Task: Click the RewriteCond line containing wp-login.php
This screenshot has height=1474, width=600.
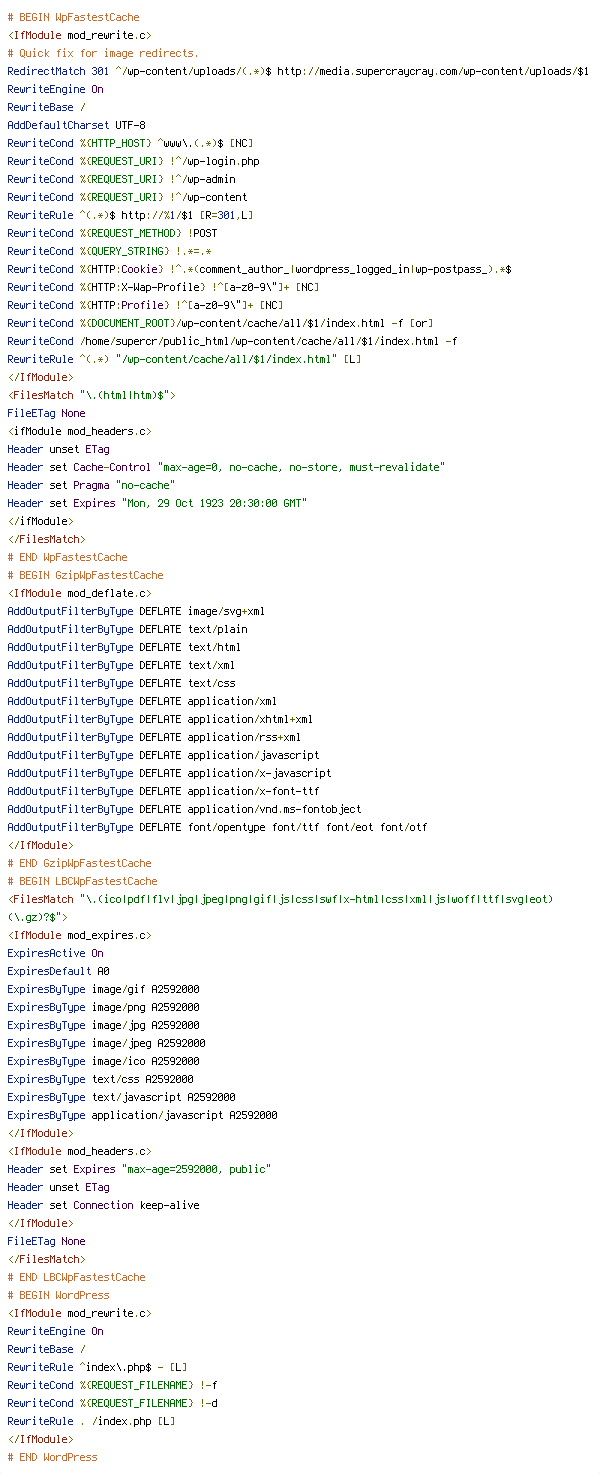Action: (133, 161)
